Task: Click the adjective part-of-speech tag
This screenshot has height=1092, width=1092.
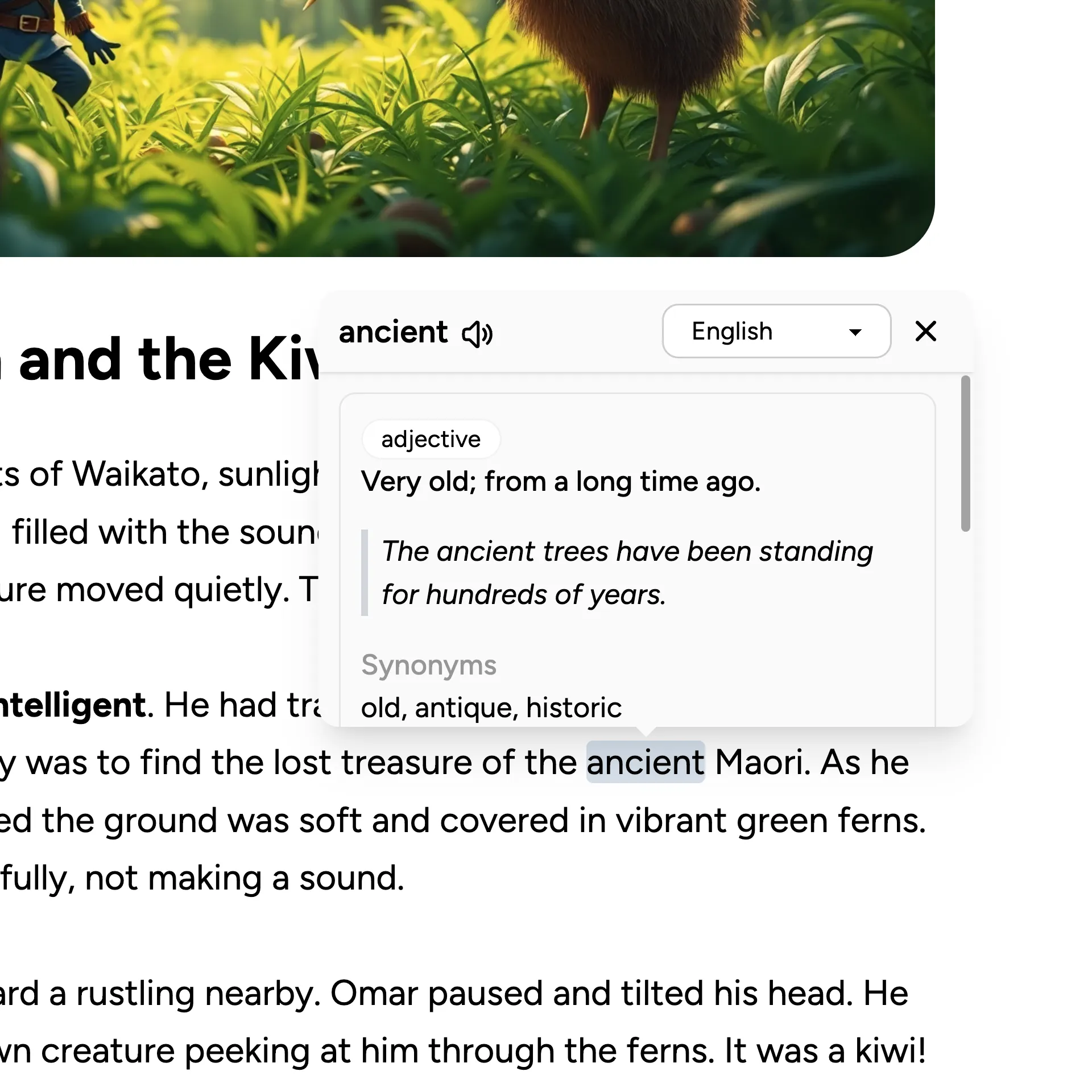Action: point(431,439)
